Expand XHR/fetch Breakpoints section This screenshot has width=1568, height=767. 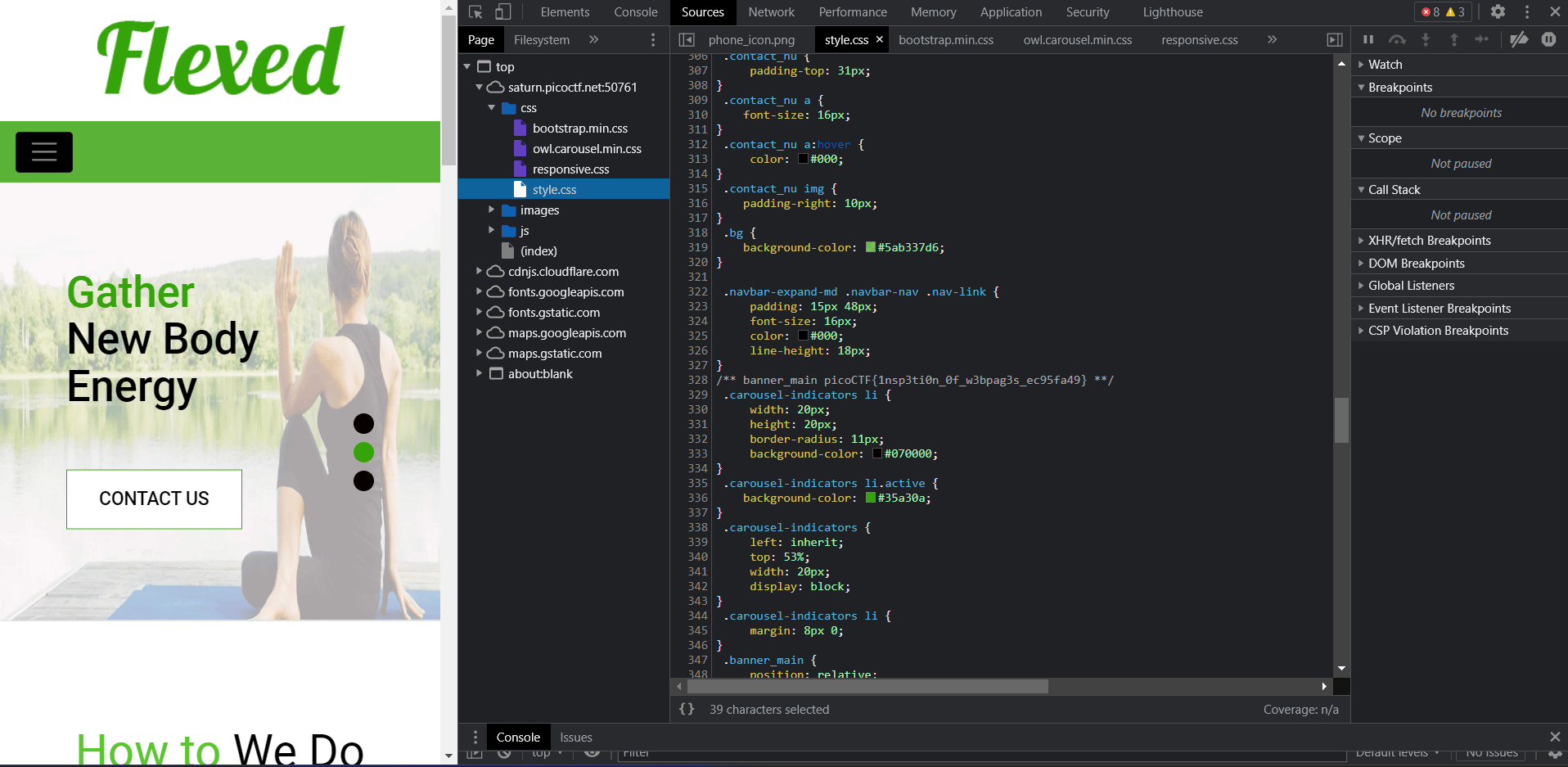click(1429, 241)
